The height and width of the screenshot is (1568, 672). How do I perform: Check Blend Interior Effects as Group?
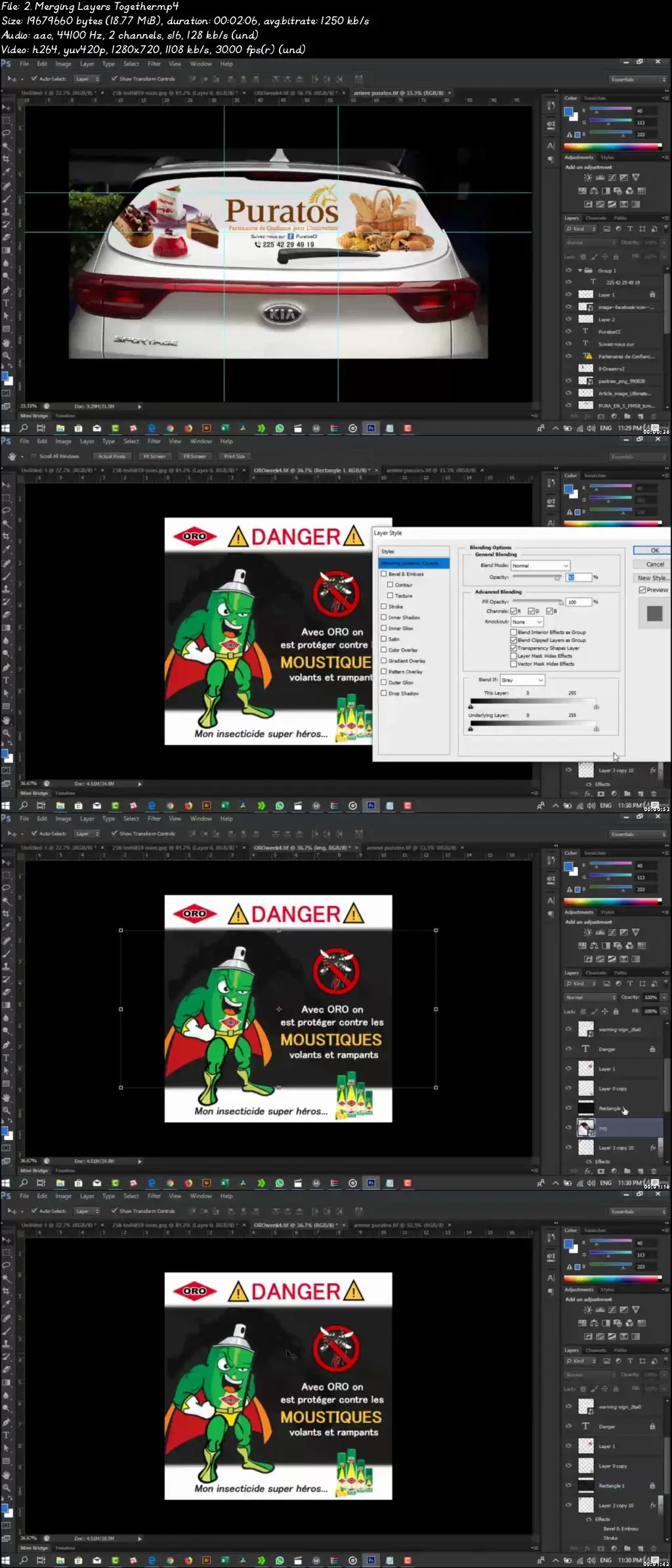[x=514, y=632]
